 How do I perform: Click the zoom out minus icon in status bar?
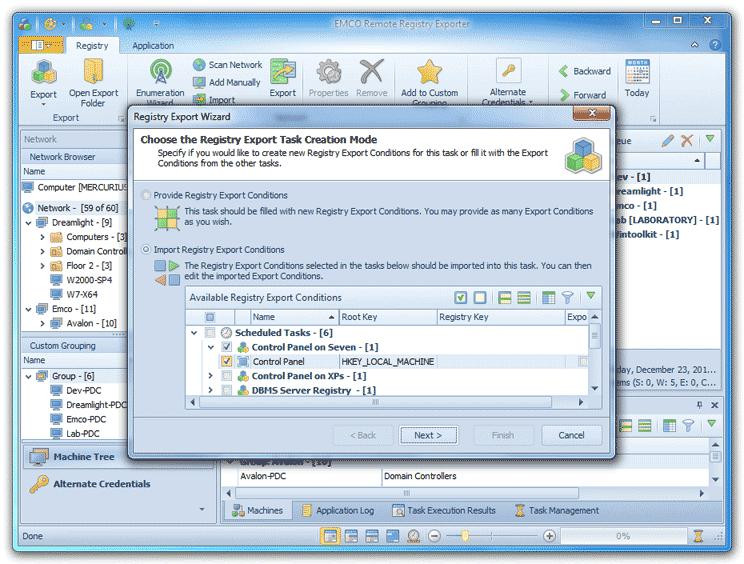tap(434, 536)
